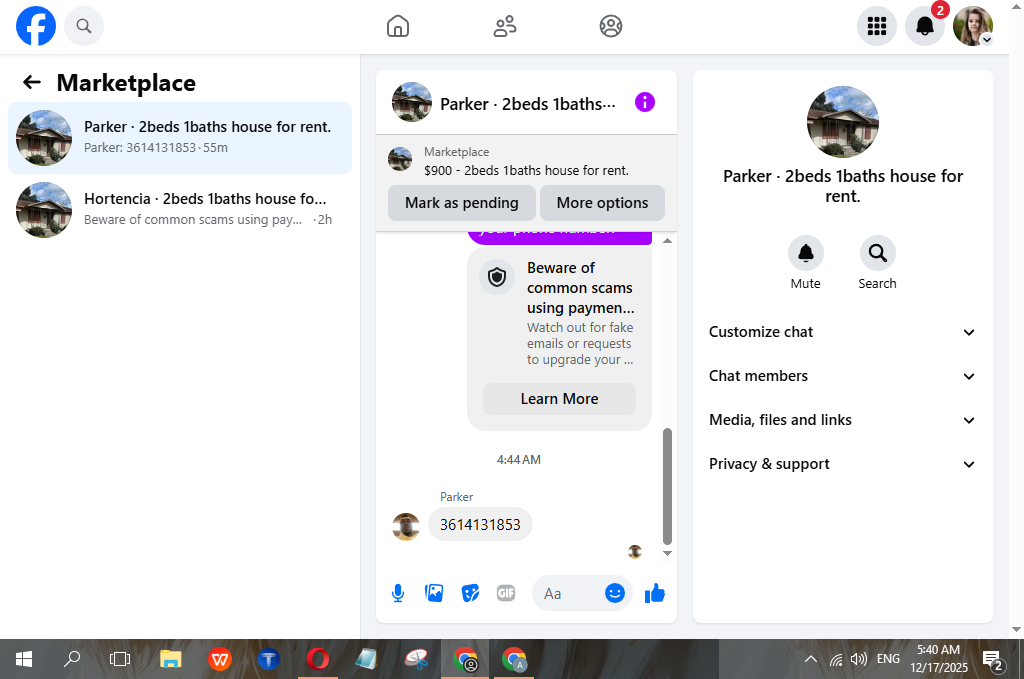Viewport: 1024px width, 679px height.
Task: Show hidden tray icons chevron
Action: [x=810, y=659]
